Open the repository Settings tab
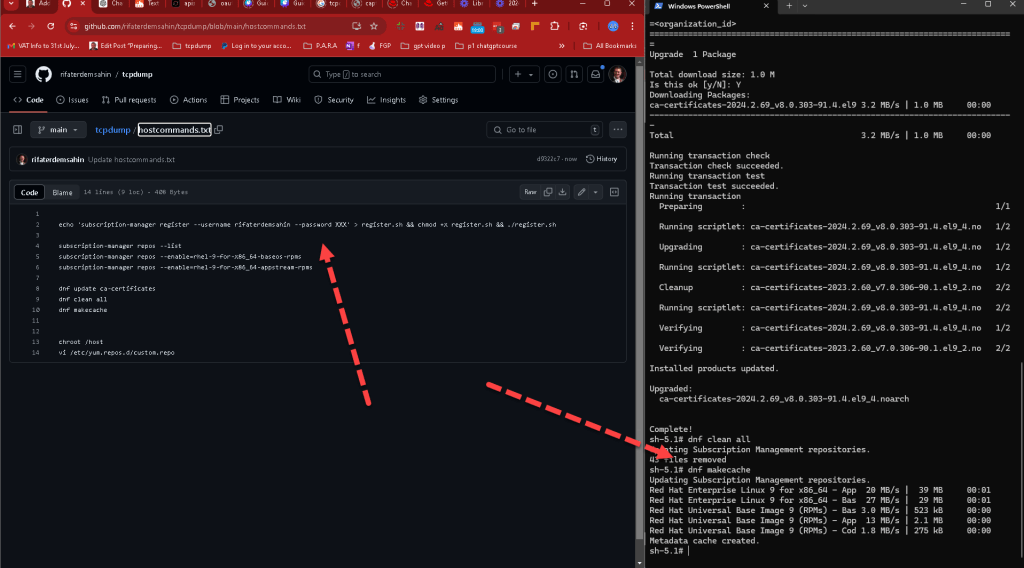 tap(438, 100)
